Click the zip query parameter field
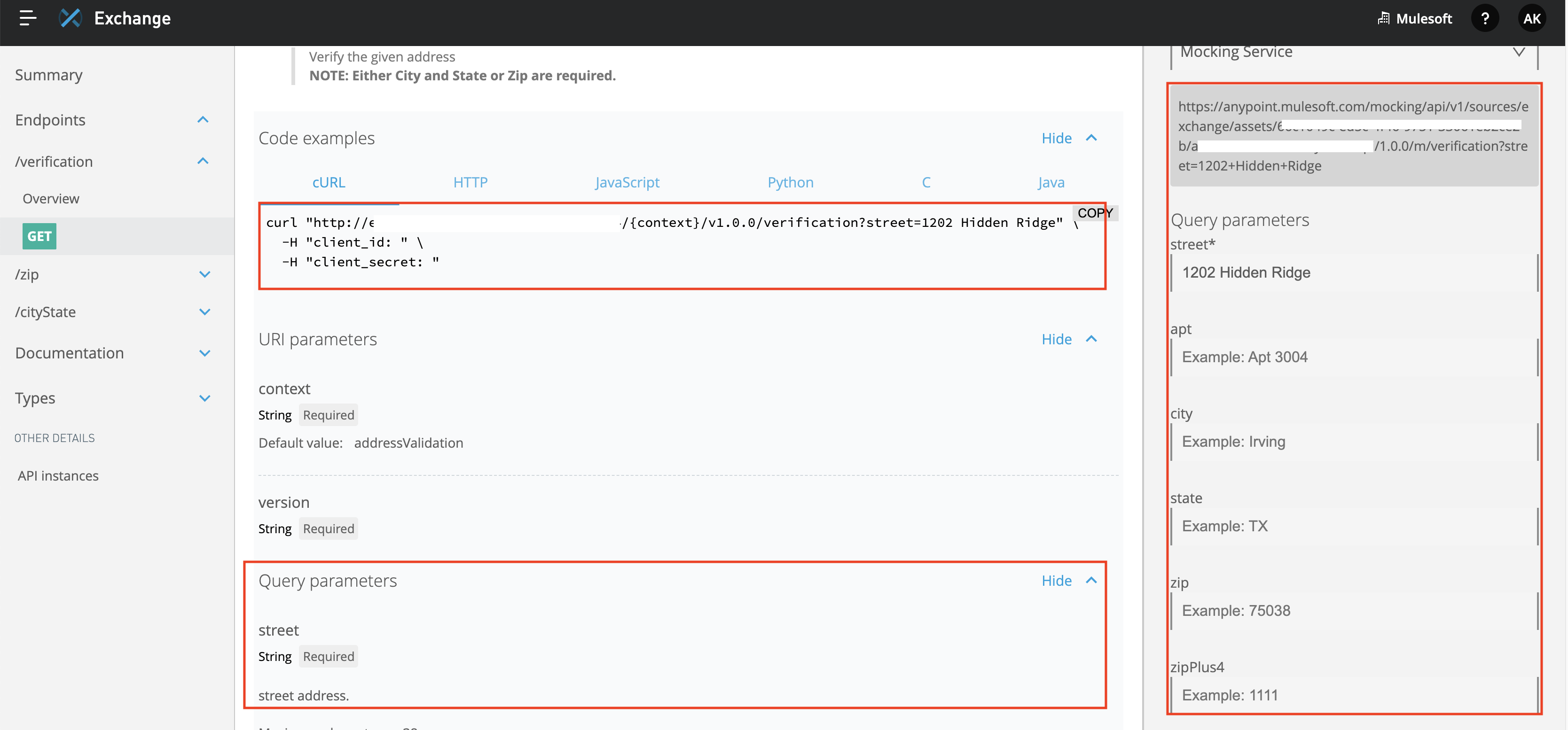Viewport: 1568px width, 730px height. pyautogui.click(x=1354, y=611)
